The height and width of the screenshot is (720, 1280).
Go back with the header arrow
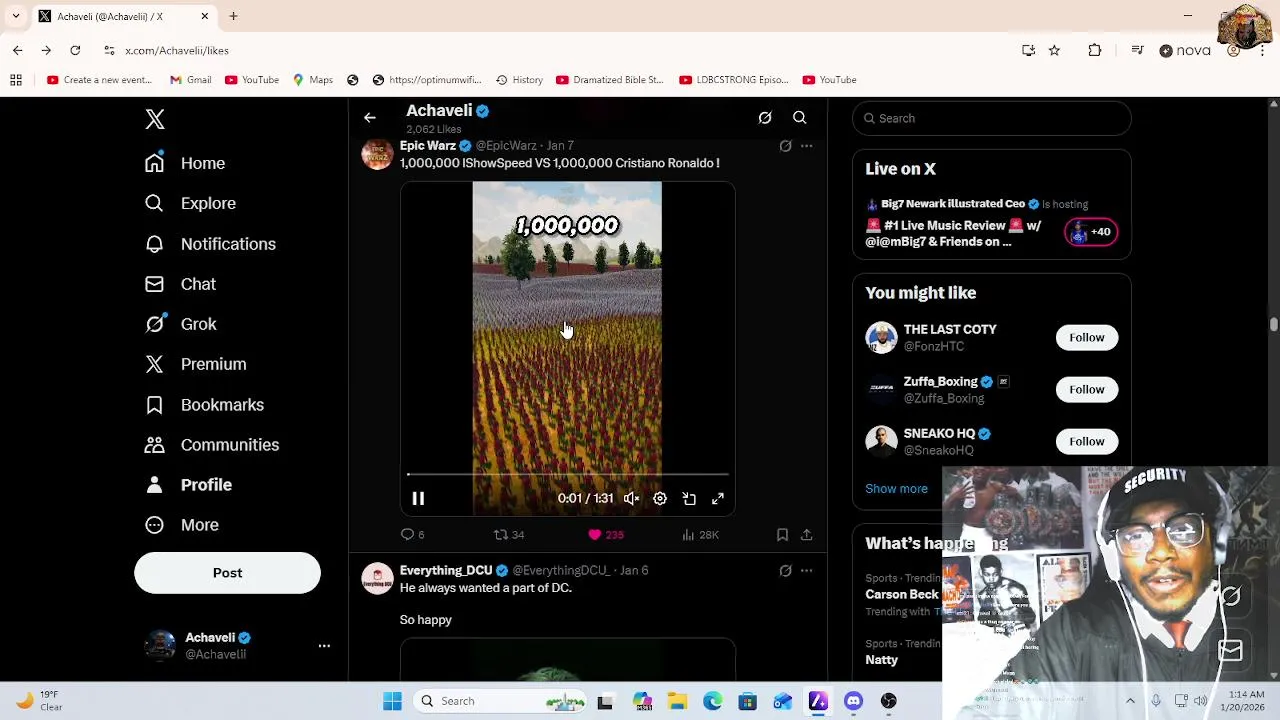click(370, 118)
